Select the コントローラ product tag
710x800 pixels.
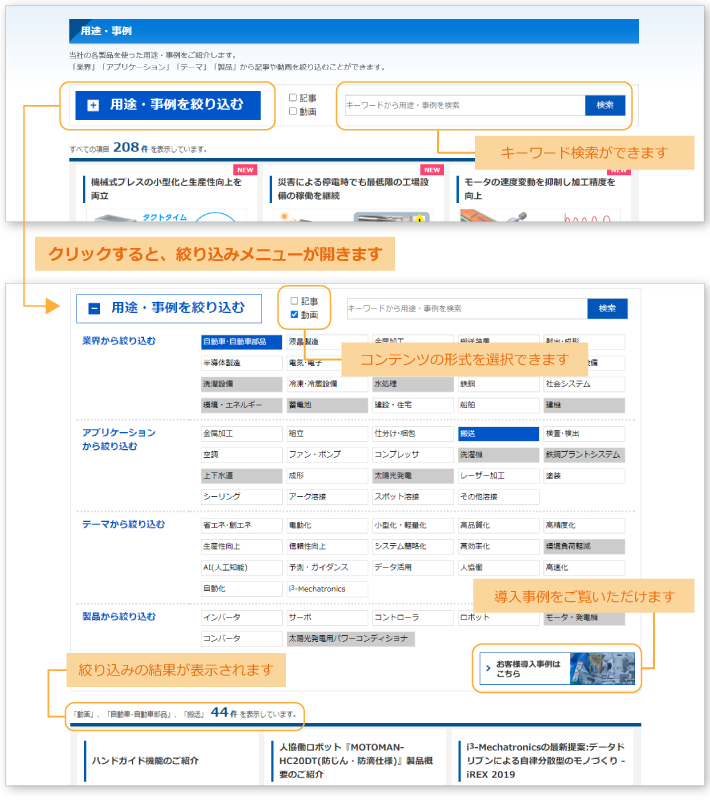[x=413, y=617]
